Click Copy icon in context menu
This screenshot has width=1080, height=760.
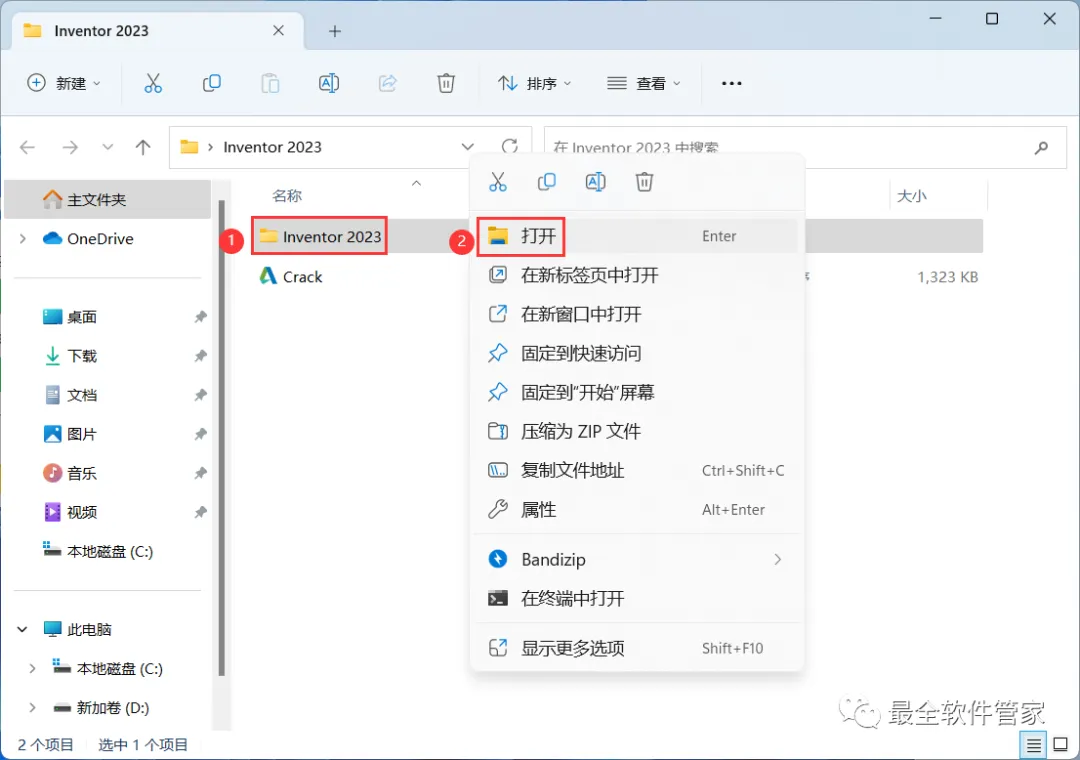[546, 182]
